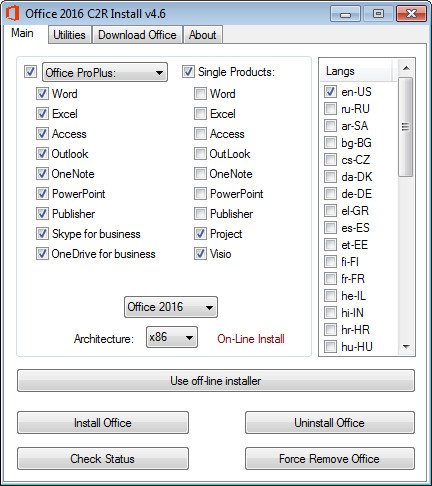Uncheck Word under Office ProPlus
The width and height of the screenshot is (432, 486).
(x=42, y=94)
